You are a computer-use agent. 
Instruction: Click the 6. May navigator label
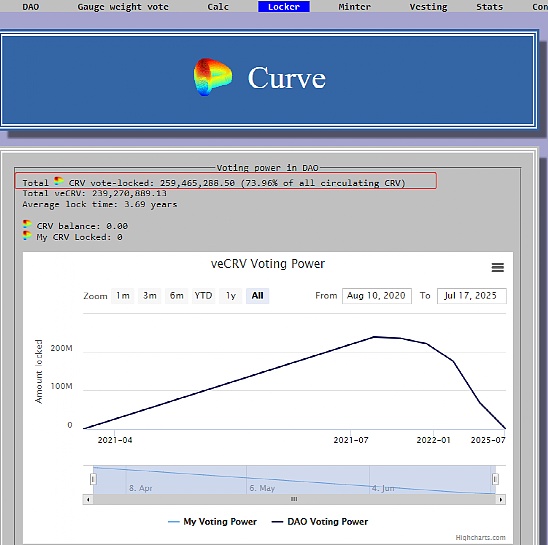[x=262, y=488]
